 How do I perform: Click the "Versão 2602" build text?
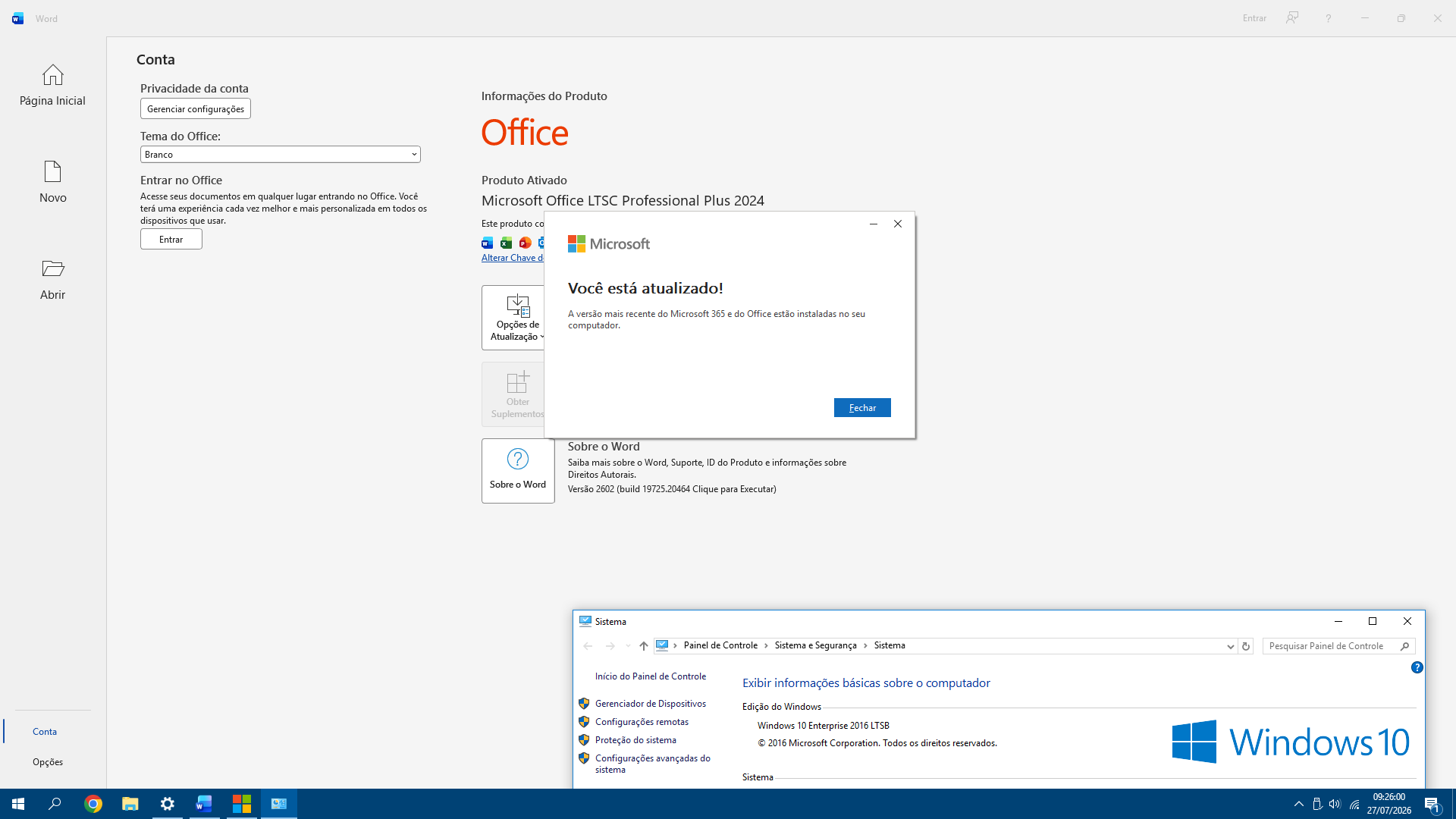pyautogui.click(x=672, y=489)
